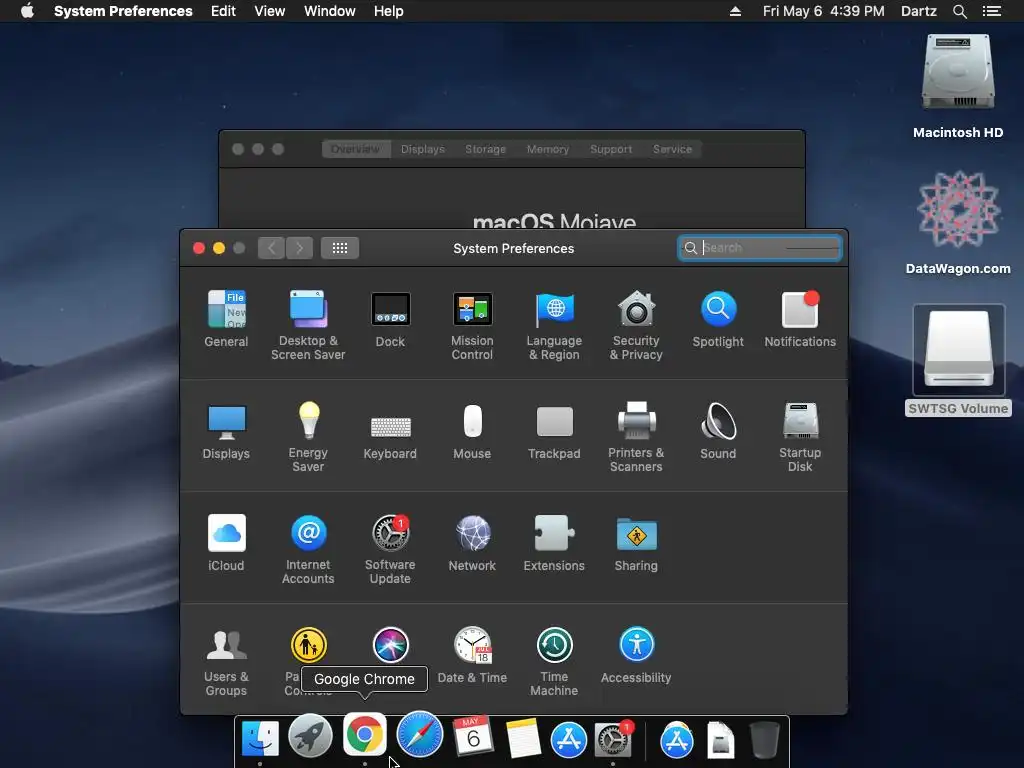Open Extensions preferences
The width and height of the screenshot is (1024, 768).
[x=554, y=543]
